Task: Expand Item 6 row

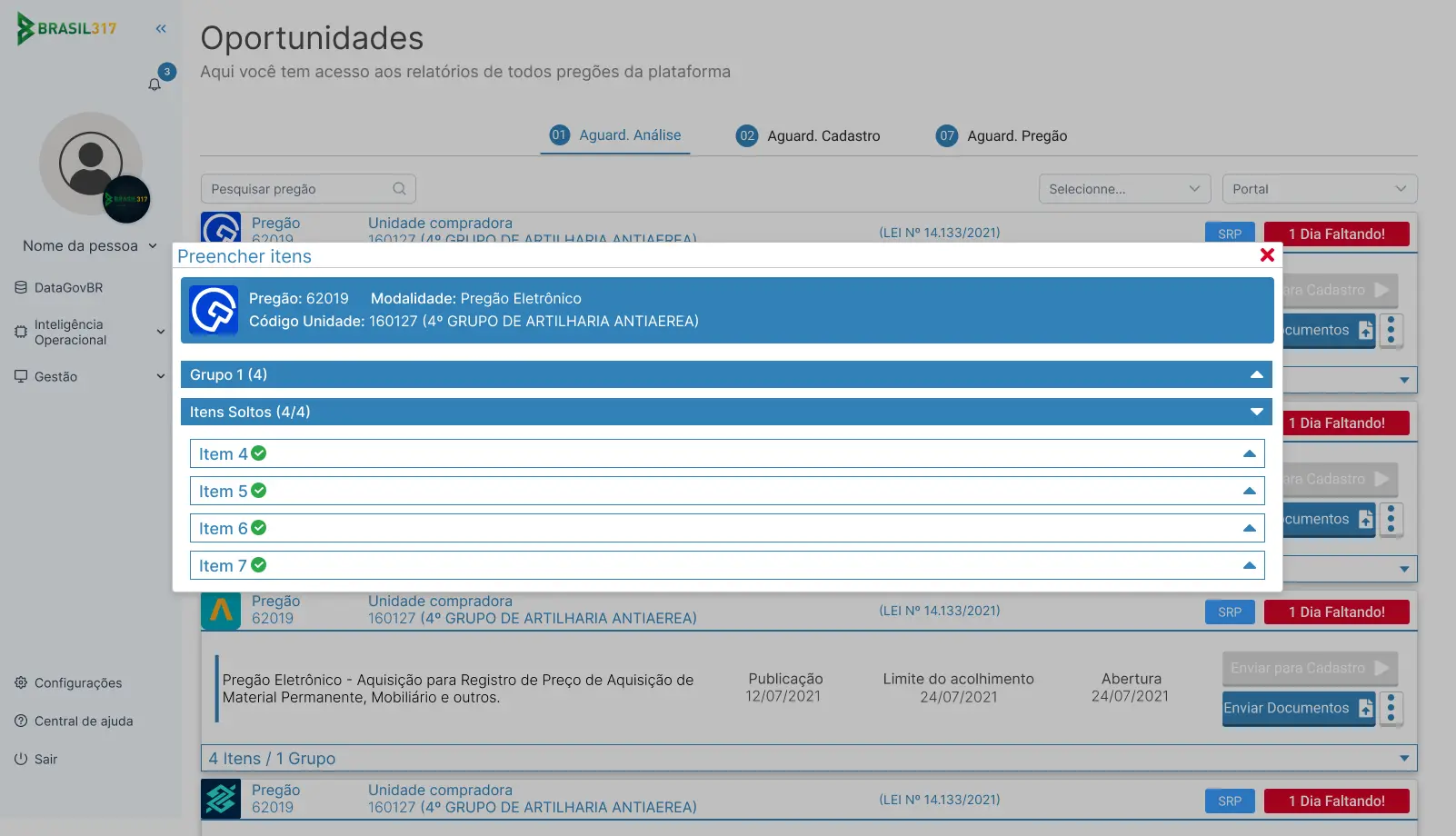Action: point(1249,529)
